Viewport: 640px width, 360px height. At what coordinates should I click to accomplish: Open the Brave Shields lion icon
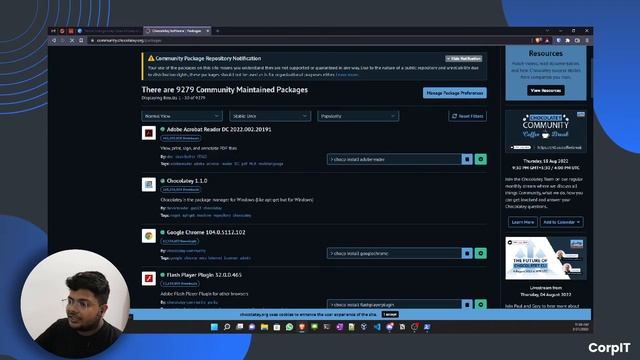pyautogui.click(x=538, y=40)
